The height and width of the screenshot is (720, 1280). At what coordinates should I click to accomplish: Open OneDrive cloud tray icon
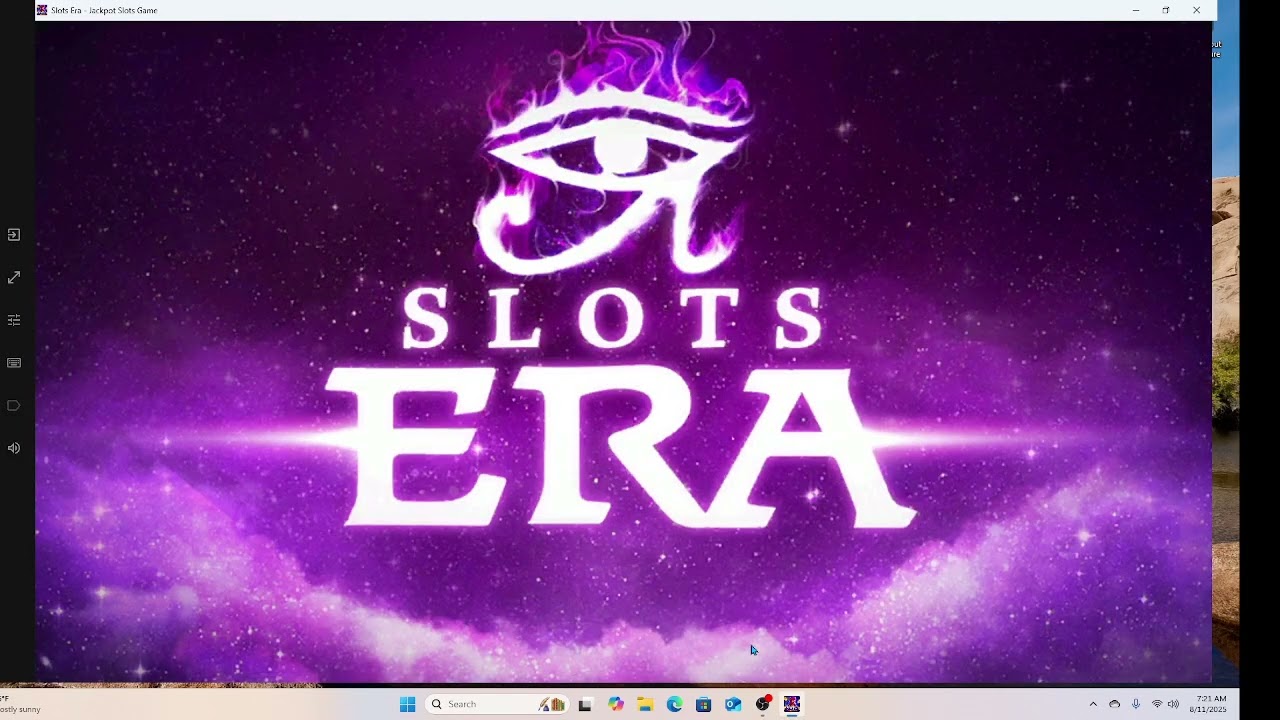tap(1114, 704)
